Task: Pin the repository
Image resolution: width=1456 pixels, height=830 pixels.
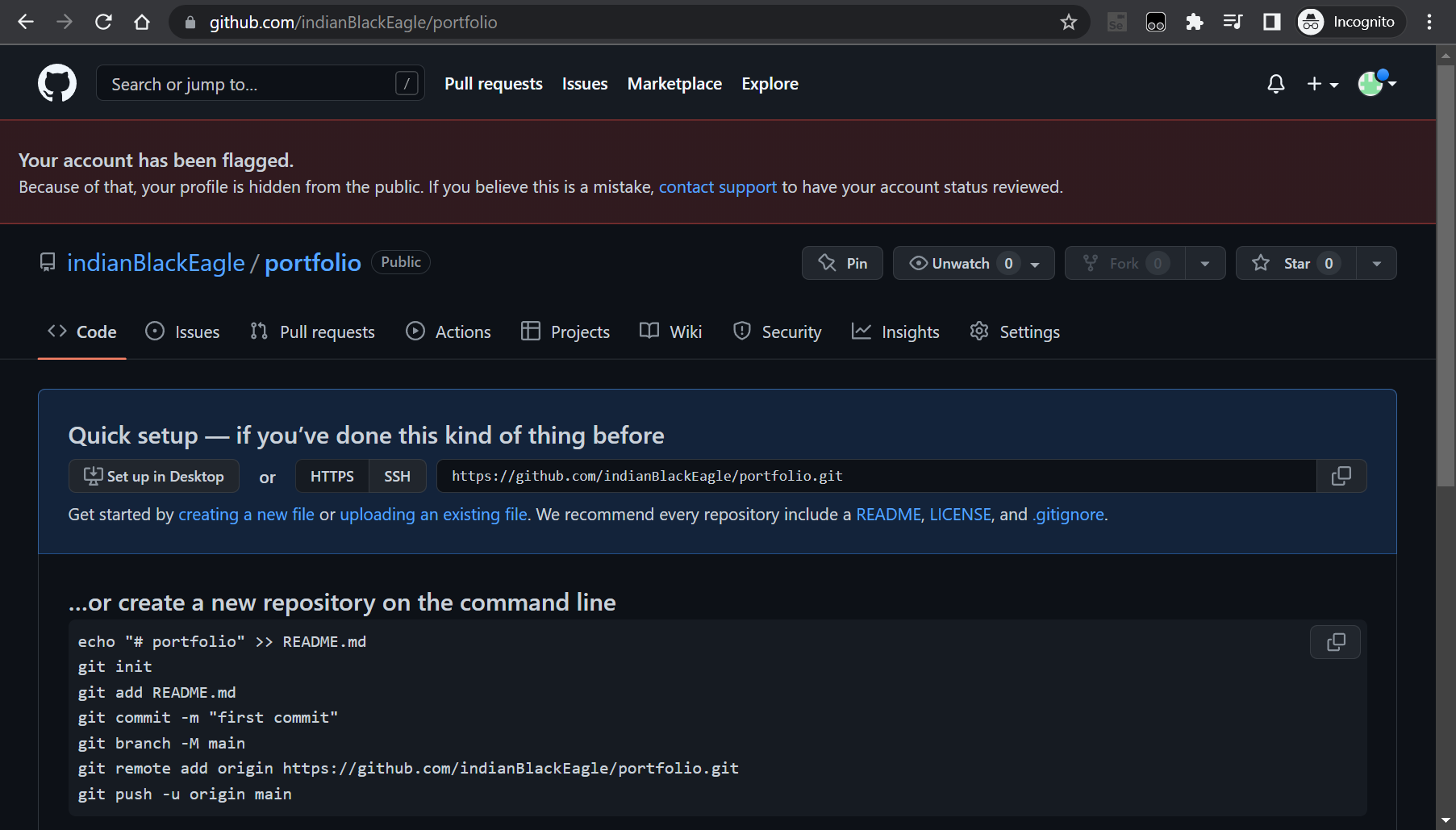Action: coord(842,263)
